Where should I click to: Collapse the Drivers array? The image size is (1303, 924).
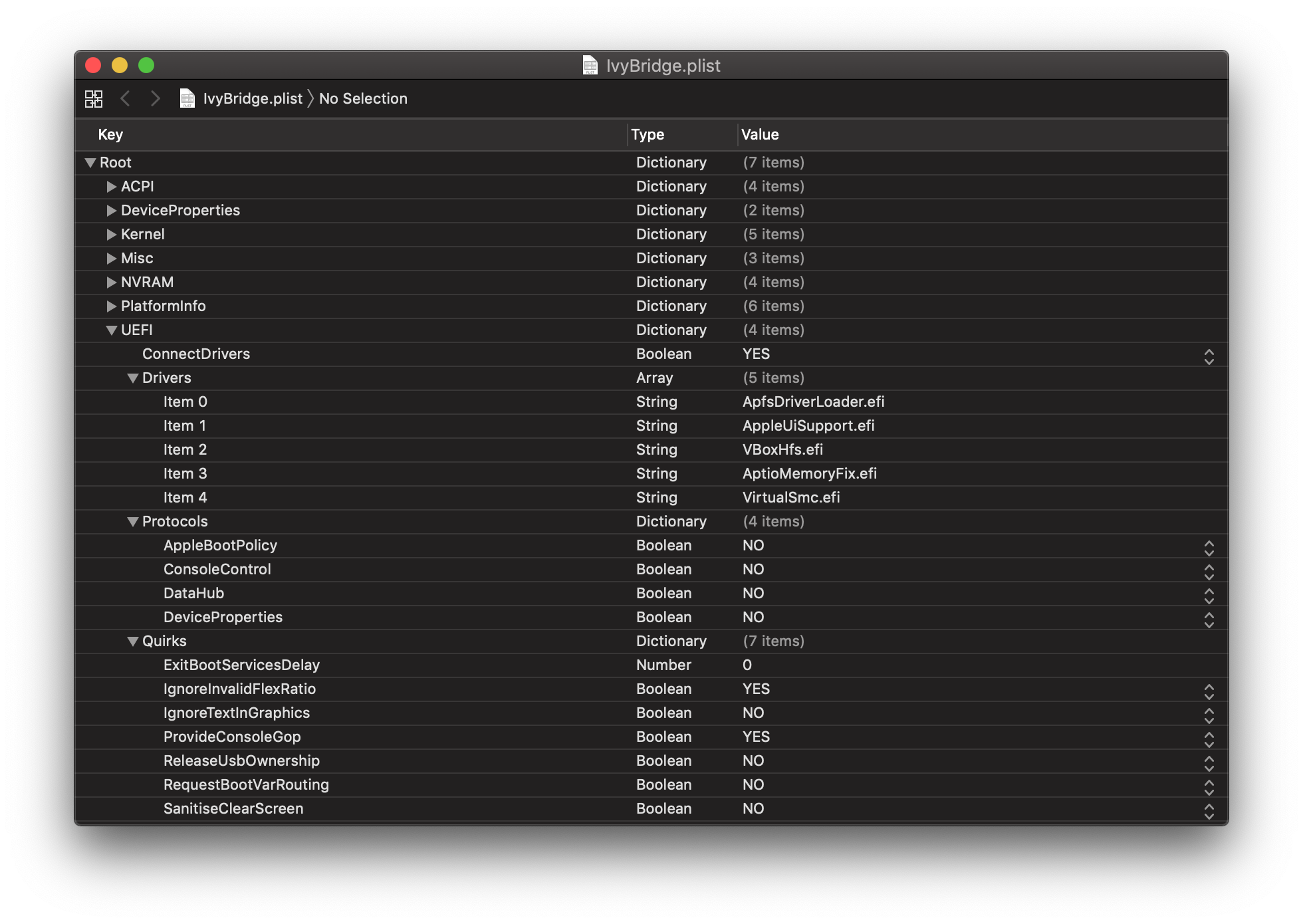tap(133, 378)
